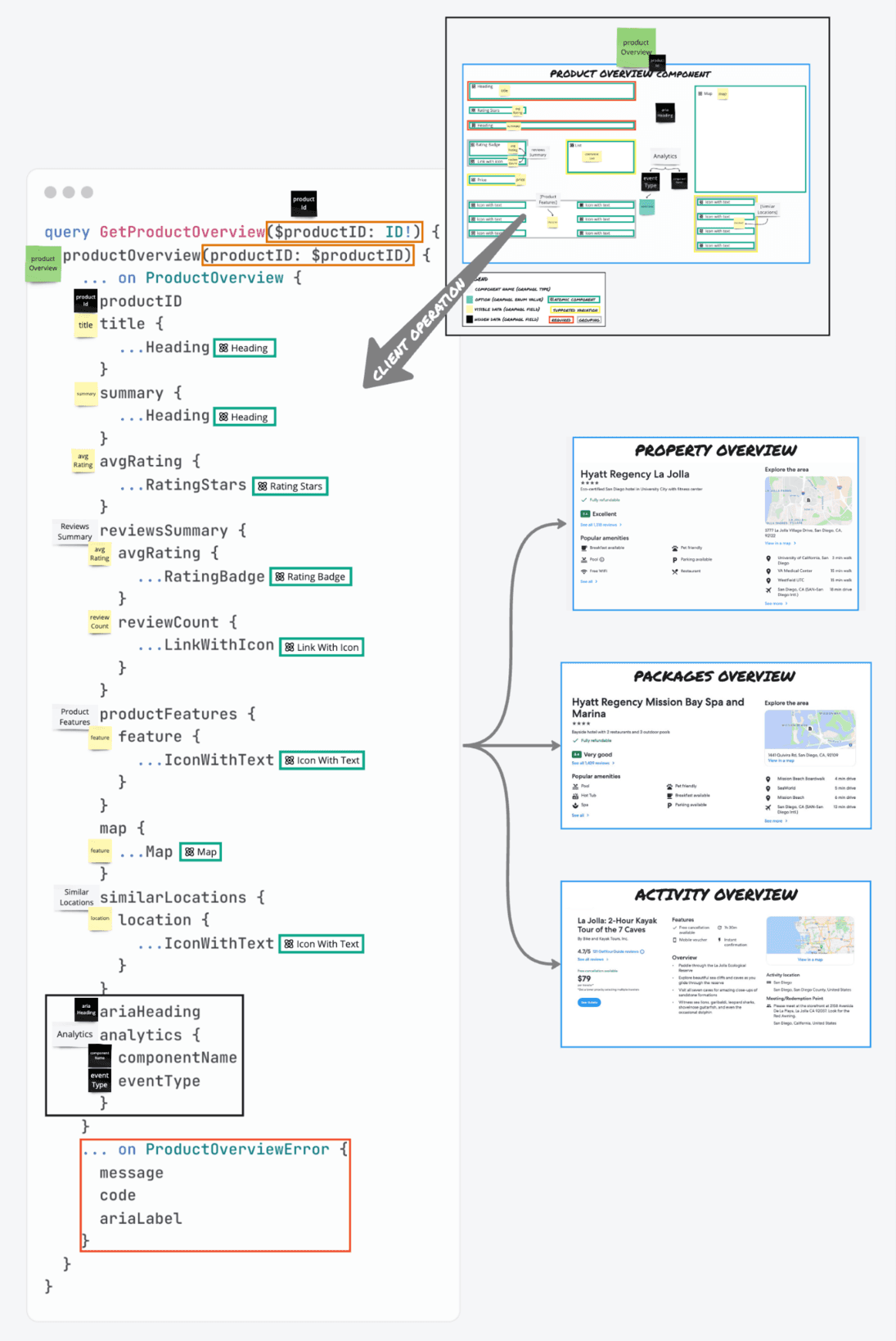Click Icon With Text badge under feature
The image size is (896, 1341).
(322, 760)
